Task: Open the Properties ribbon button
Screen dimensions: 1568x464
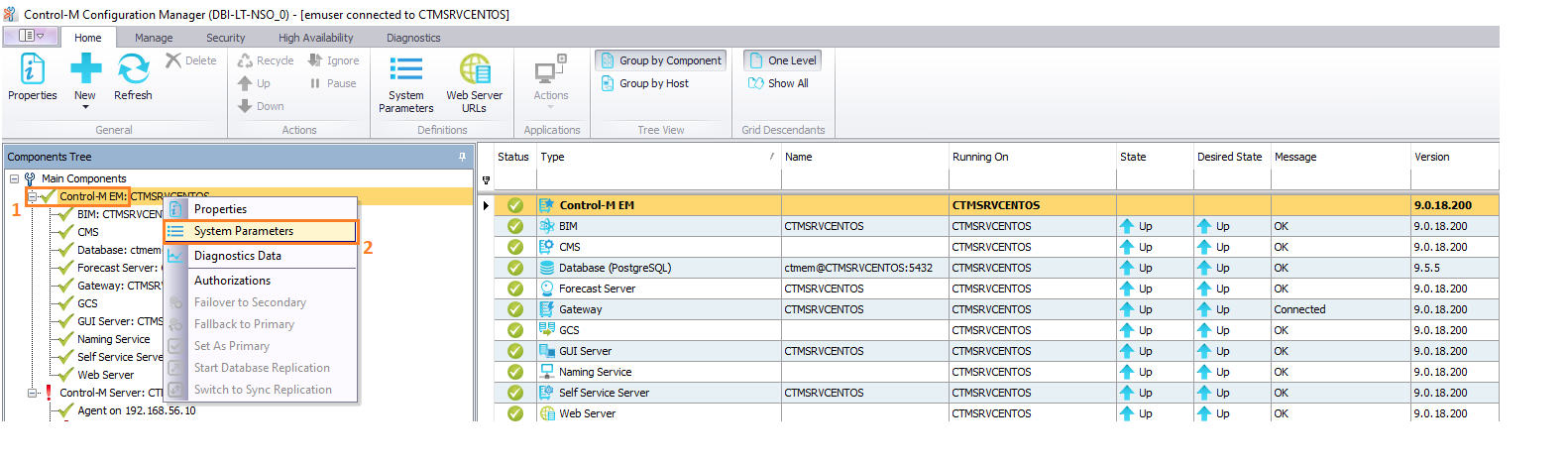Action: [x=33, y=77]
